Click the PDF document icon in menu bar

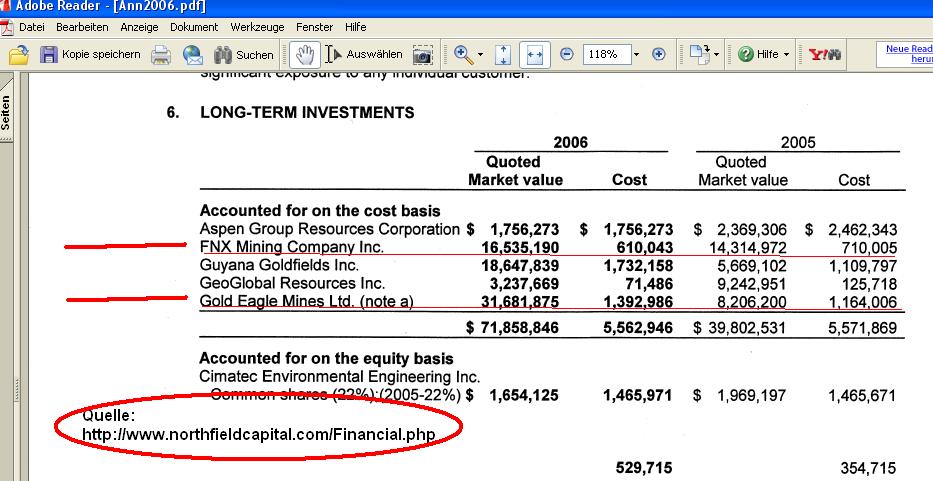click(7, 27)
